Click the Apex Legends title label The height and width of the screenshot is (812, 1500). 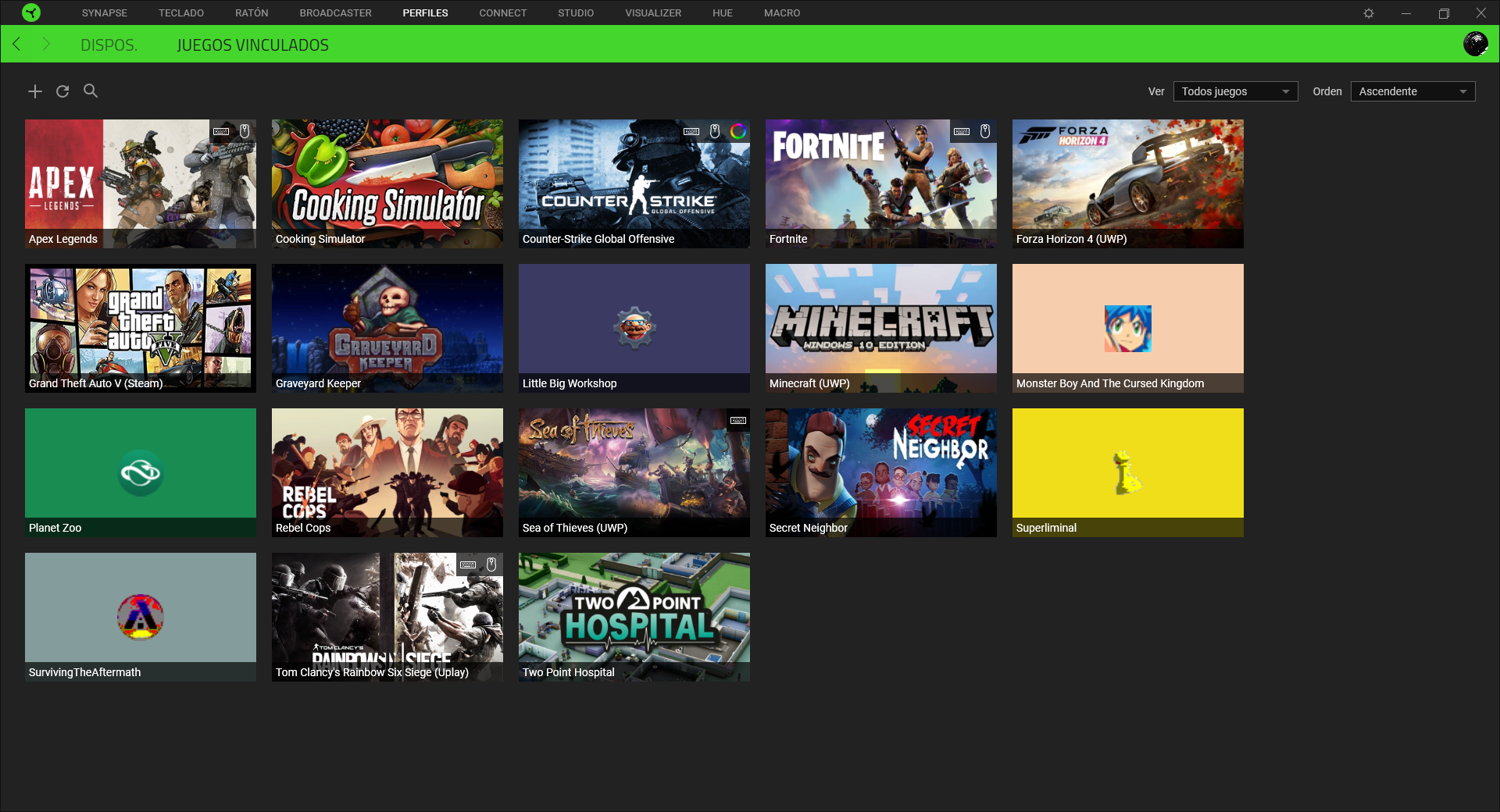(63, 239)
